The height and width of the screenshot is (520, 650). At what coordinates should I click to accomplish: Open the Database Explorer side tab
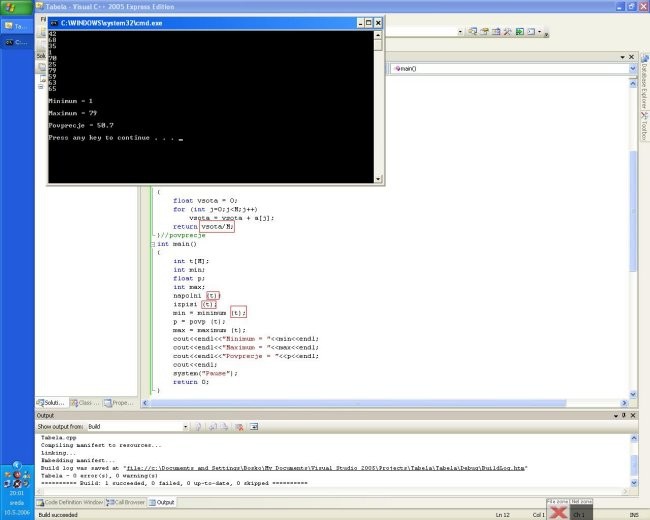coord(644,81)
